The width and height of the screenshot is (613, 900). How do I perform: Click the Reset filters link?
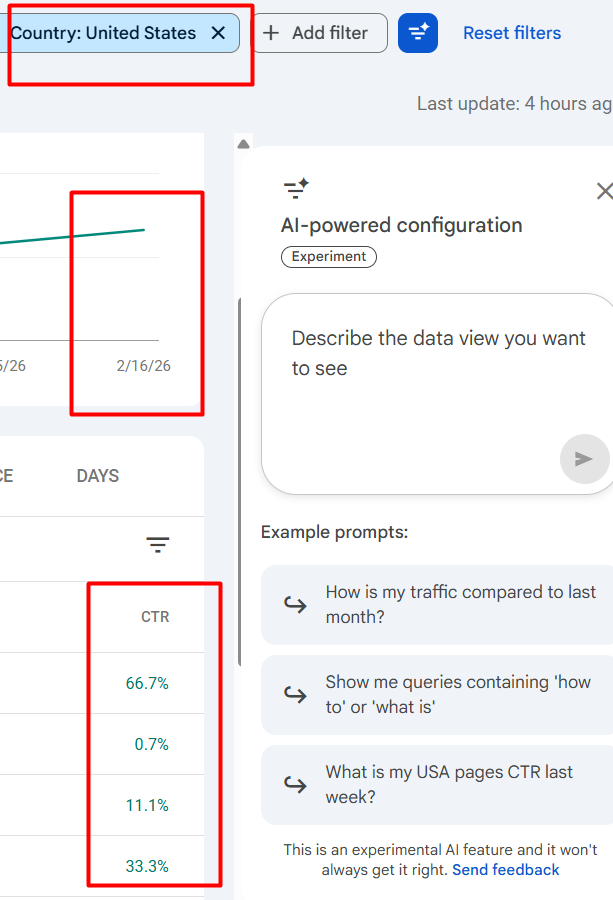(512, 33)
